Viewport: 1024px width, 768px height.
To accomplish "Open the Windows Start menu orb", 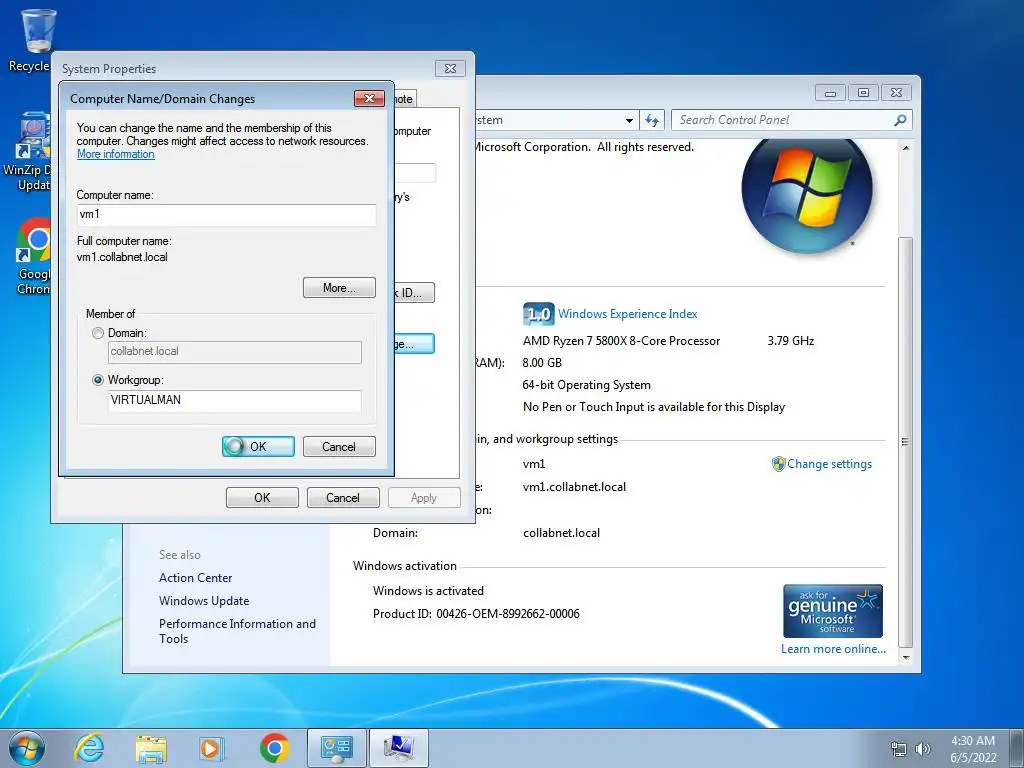I will pyautogui.click(x=27, y=748).
